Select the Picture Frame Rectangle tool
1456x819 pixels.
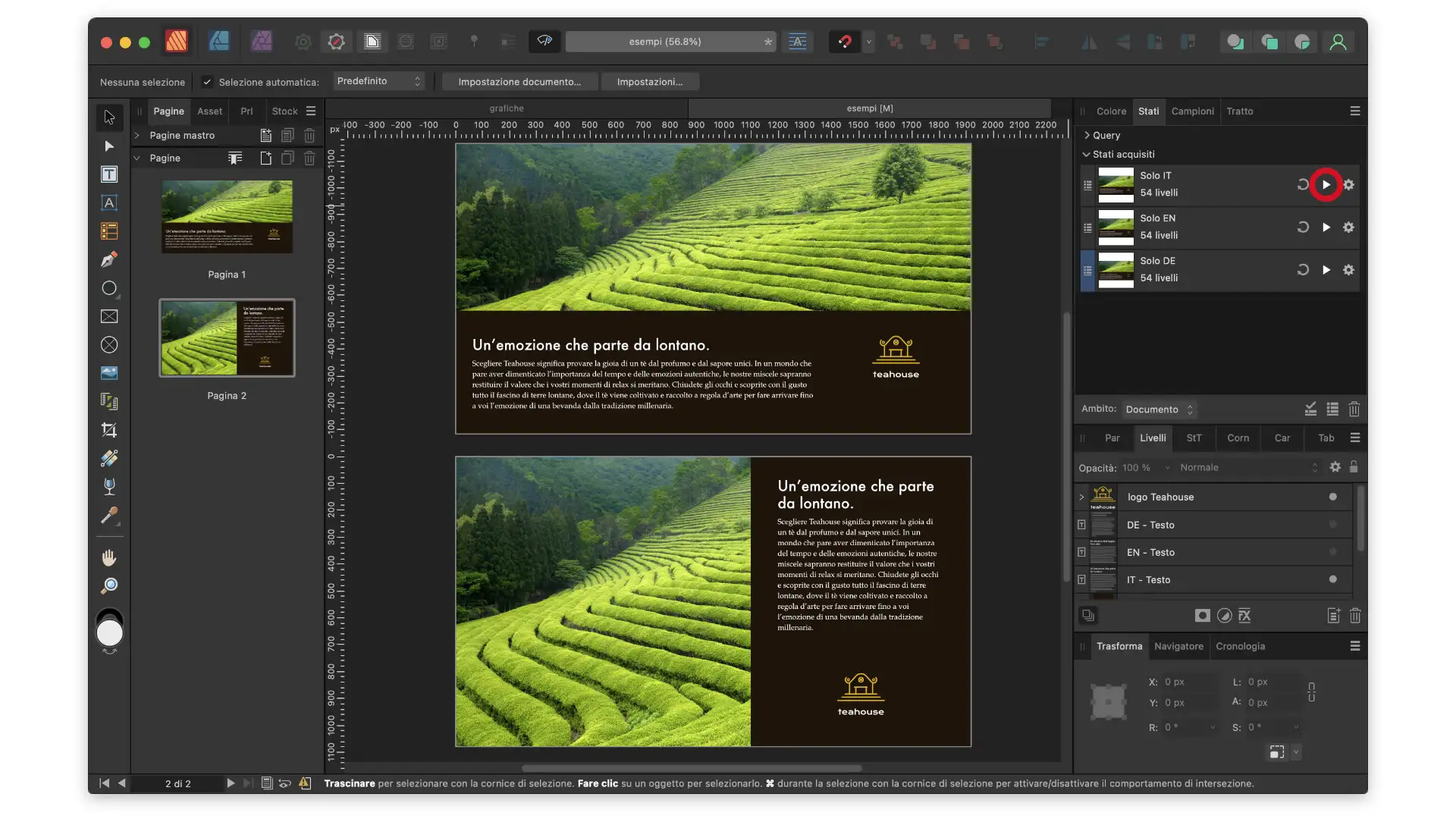(x=109, y=316)
